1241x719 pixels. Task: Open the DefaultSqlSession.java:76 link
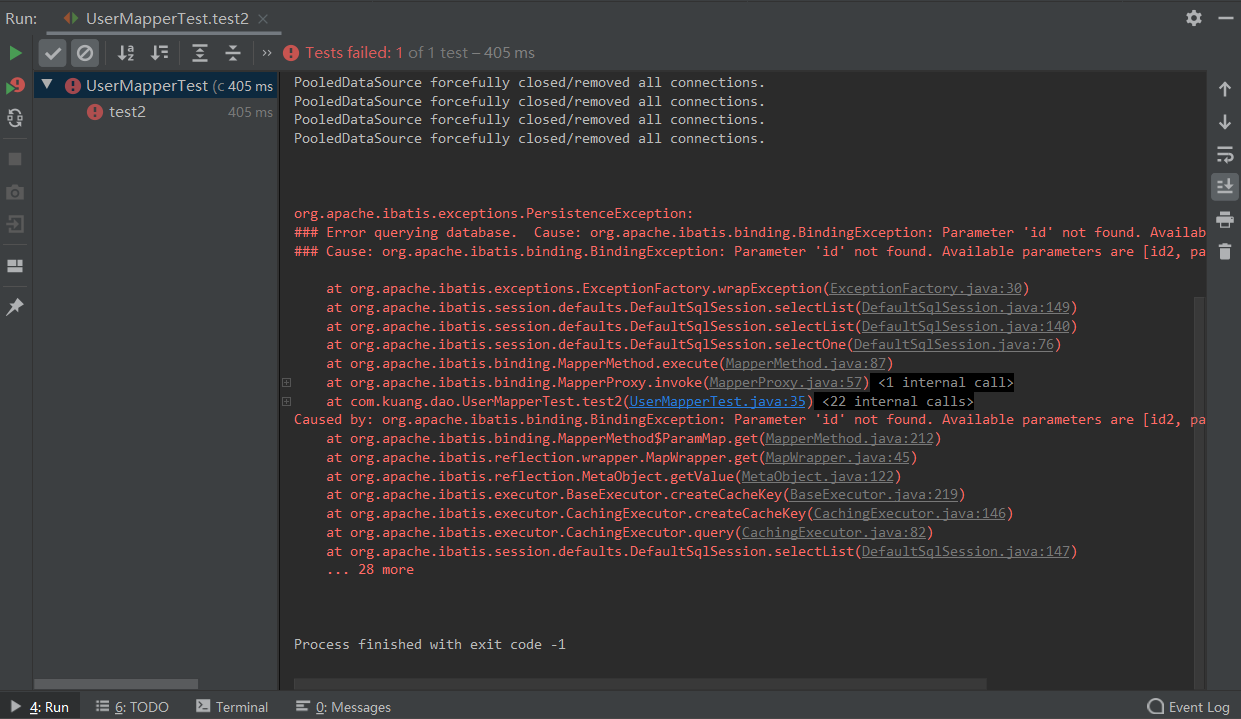pos(954,345)
